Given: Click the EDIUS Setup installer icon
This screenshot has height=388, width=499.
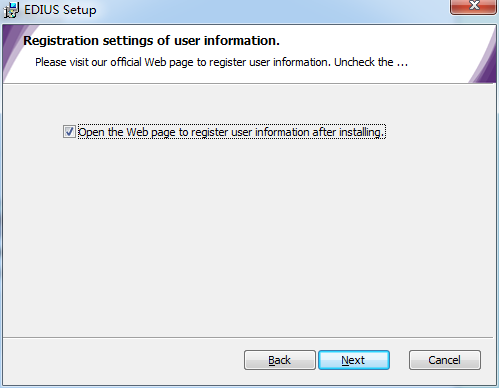Looking at the screenshot, I should [11, 10].
